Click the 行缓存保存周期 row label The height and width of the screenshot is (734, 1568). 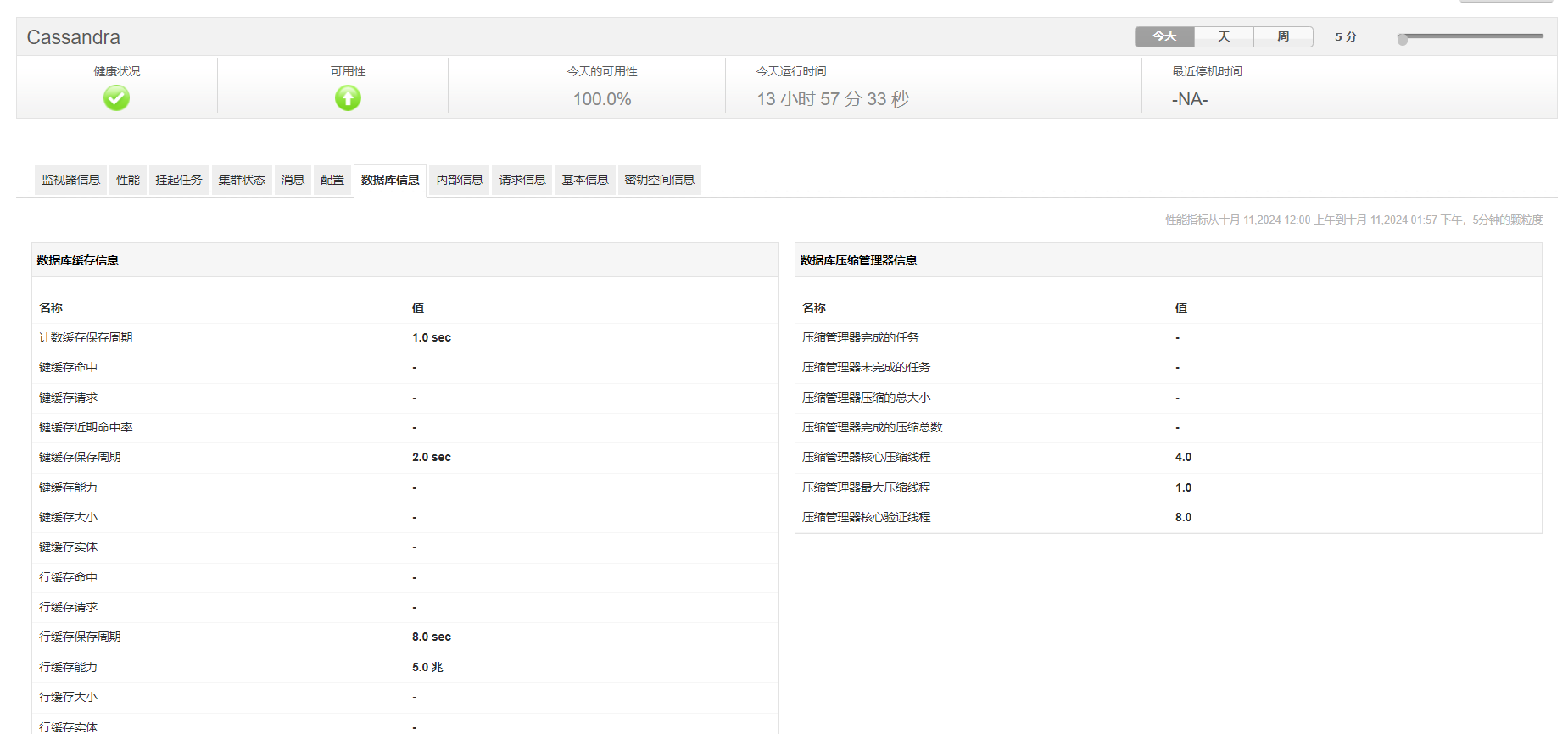pyautogui.click(x=80, y=637)
